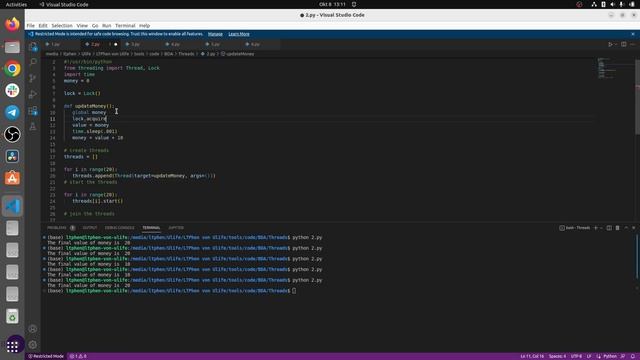Expand the BOA breadcrumb folder
The image size is (640, 360).
tap(169, 54)
